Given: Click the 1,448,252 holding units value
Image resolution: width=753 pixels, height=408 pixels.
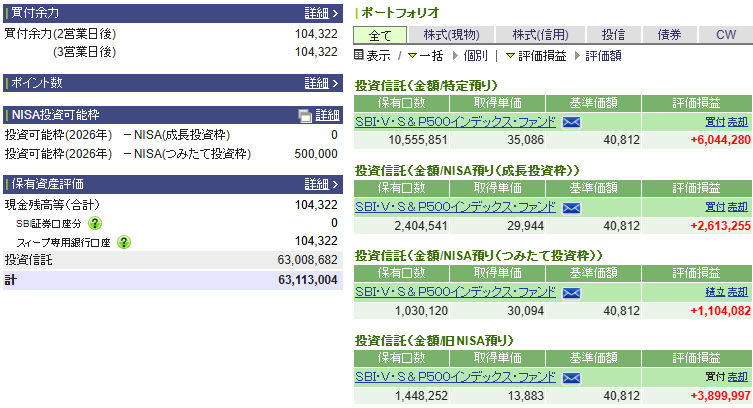Looking at the screenshot, I should click(421, 396).
